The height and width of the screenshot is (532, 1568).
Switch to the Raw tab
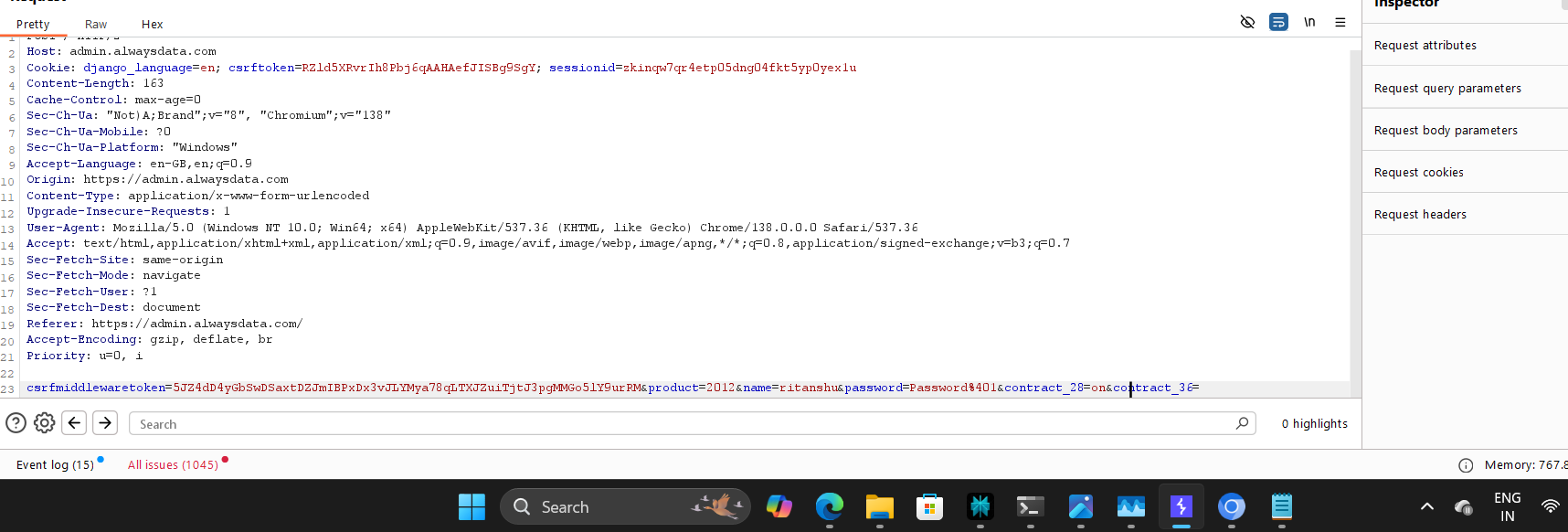96,25
